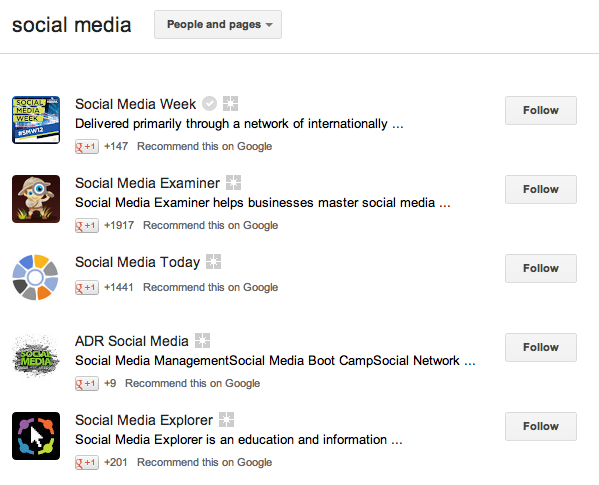Click the description 'Delivered primarily through a network of internationally ...'

pyautogui.click(x=239, y=124)
